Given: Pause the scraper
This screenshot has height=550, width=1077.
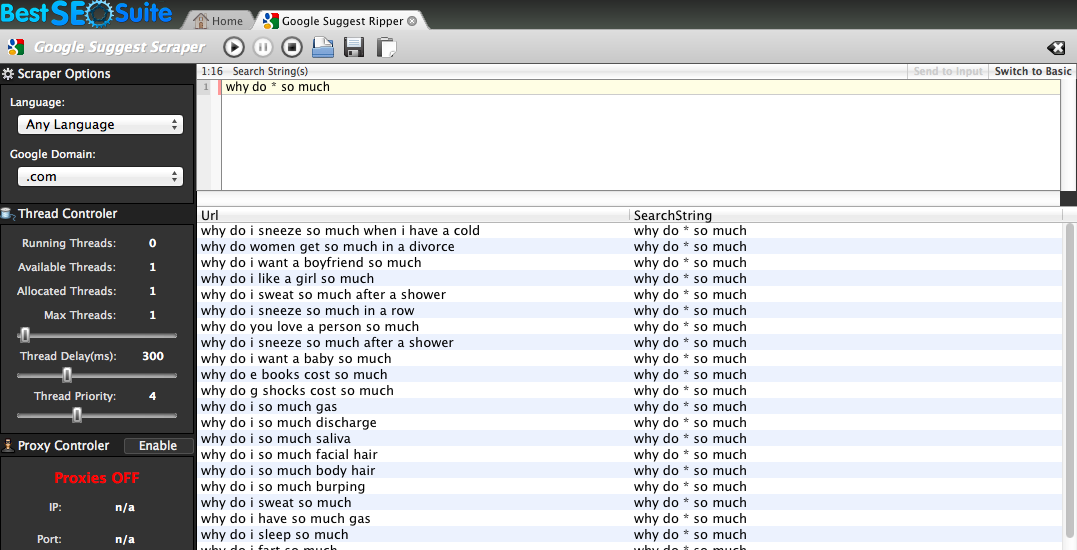Looking at the screenshot, I should [263, 47].
